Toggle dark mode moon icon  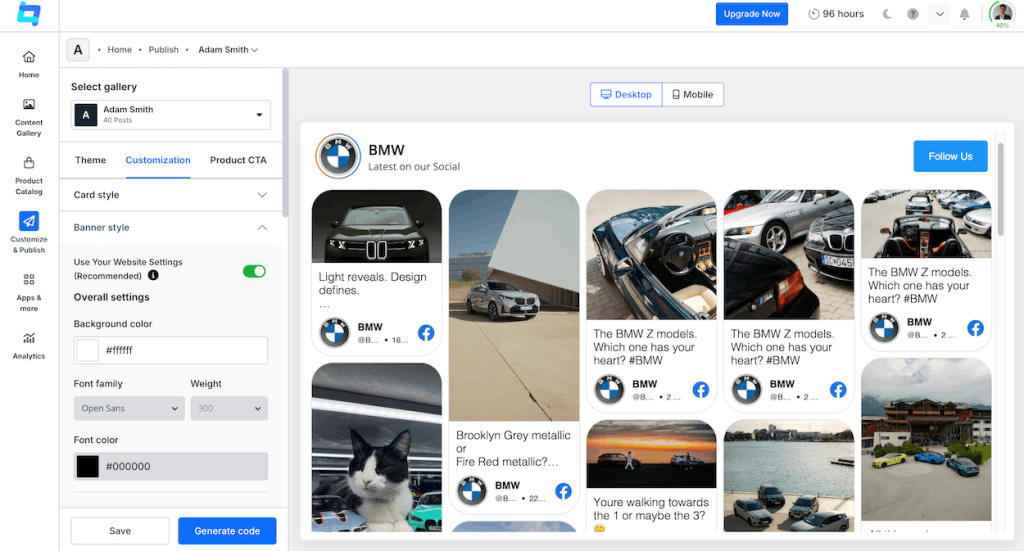[x=887, y=14]
